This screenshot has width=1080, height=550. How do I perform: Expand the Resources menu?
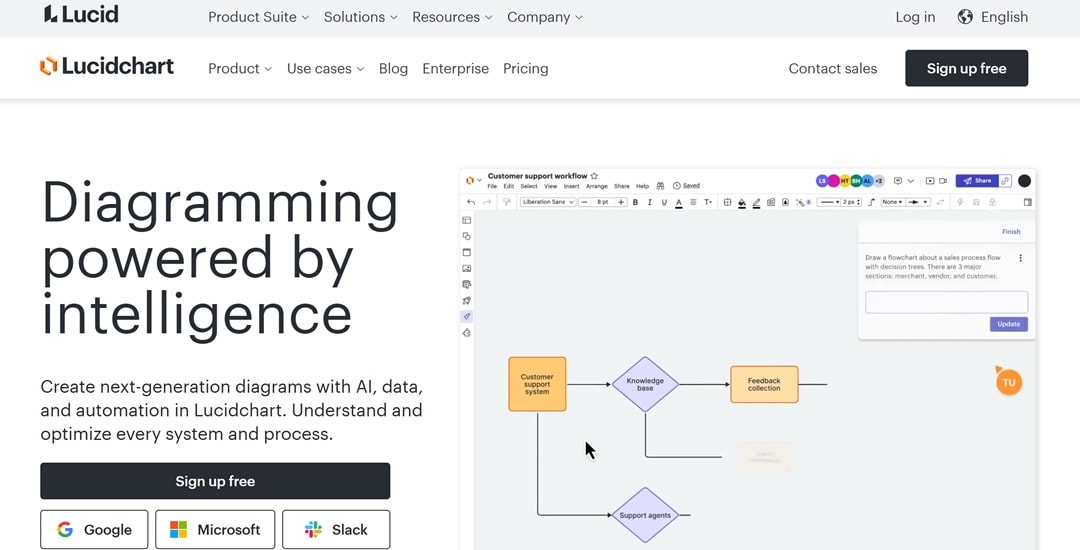tap(452, 17)
